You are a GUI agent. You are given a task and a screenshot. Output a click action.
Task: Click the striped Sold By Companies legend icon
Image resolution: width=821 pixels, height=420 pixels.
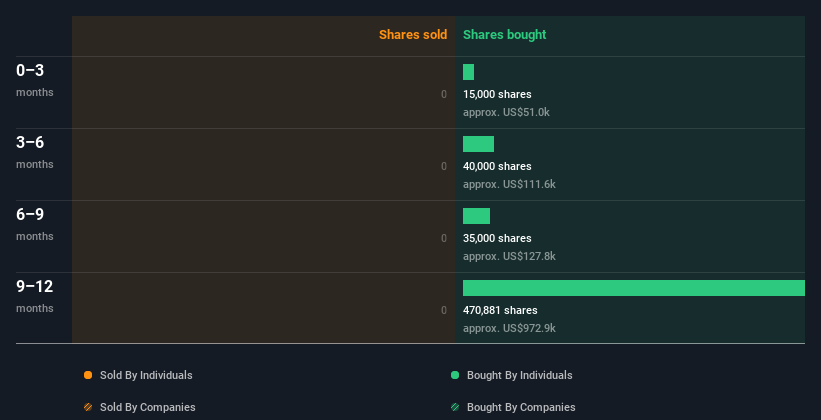[88, 407]
